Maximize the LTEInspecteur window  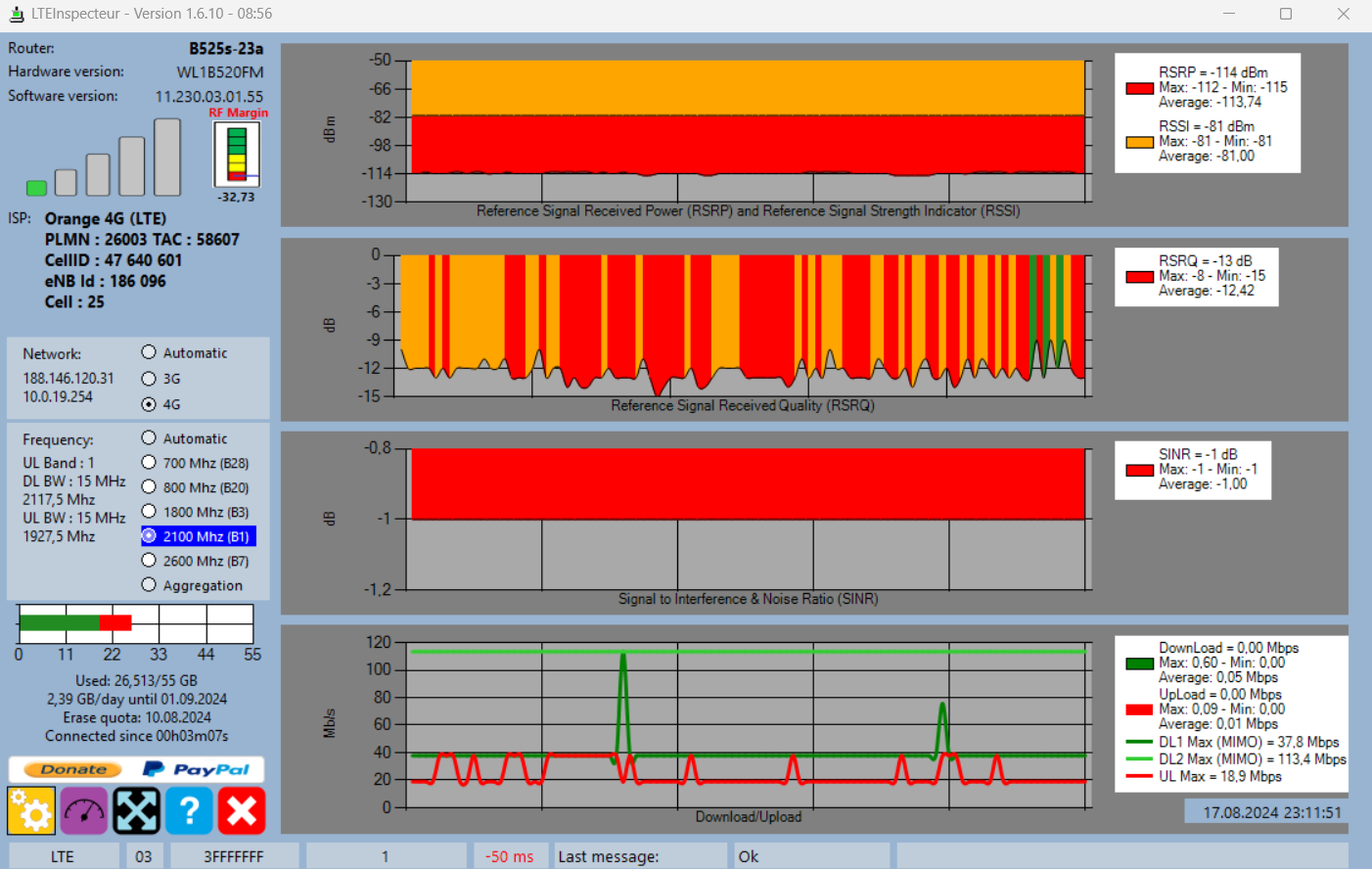(1286, 14)
